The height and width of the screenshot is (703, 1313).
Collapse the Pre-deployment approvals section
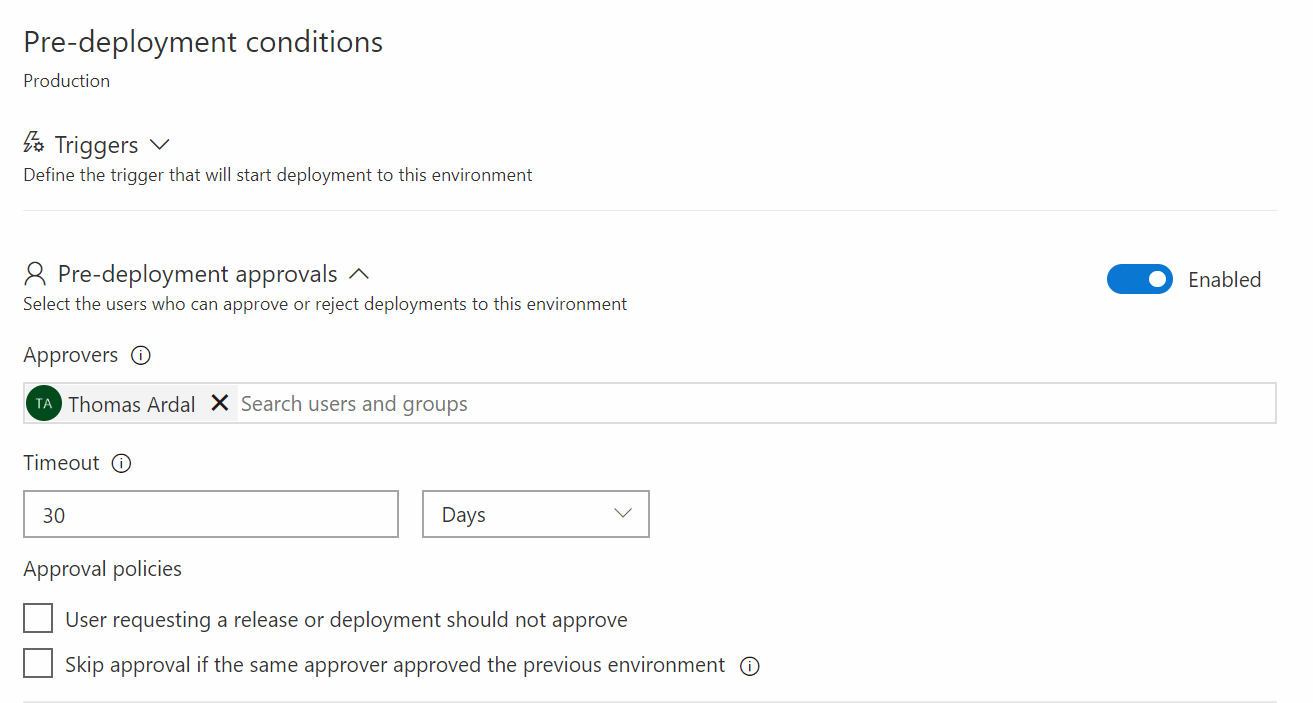[358, 272]
